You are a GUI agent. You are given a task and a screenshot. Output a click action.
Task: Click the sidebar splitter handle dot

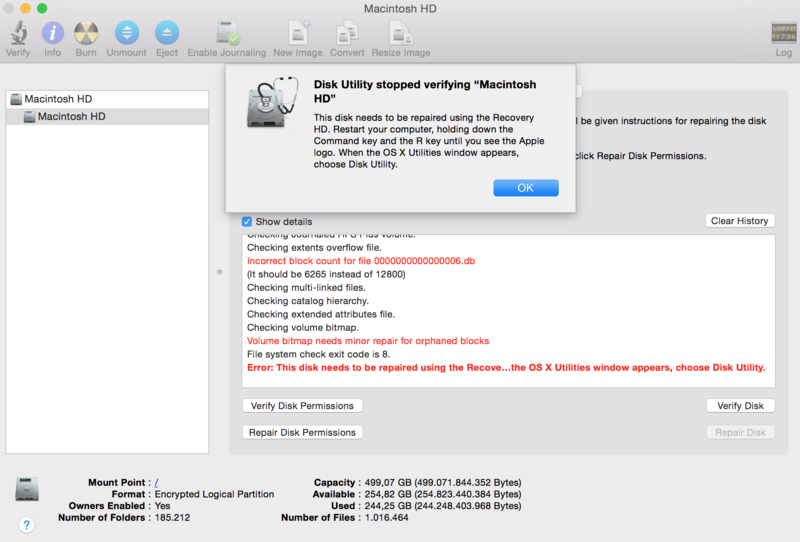point(219,272)
